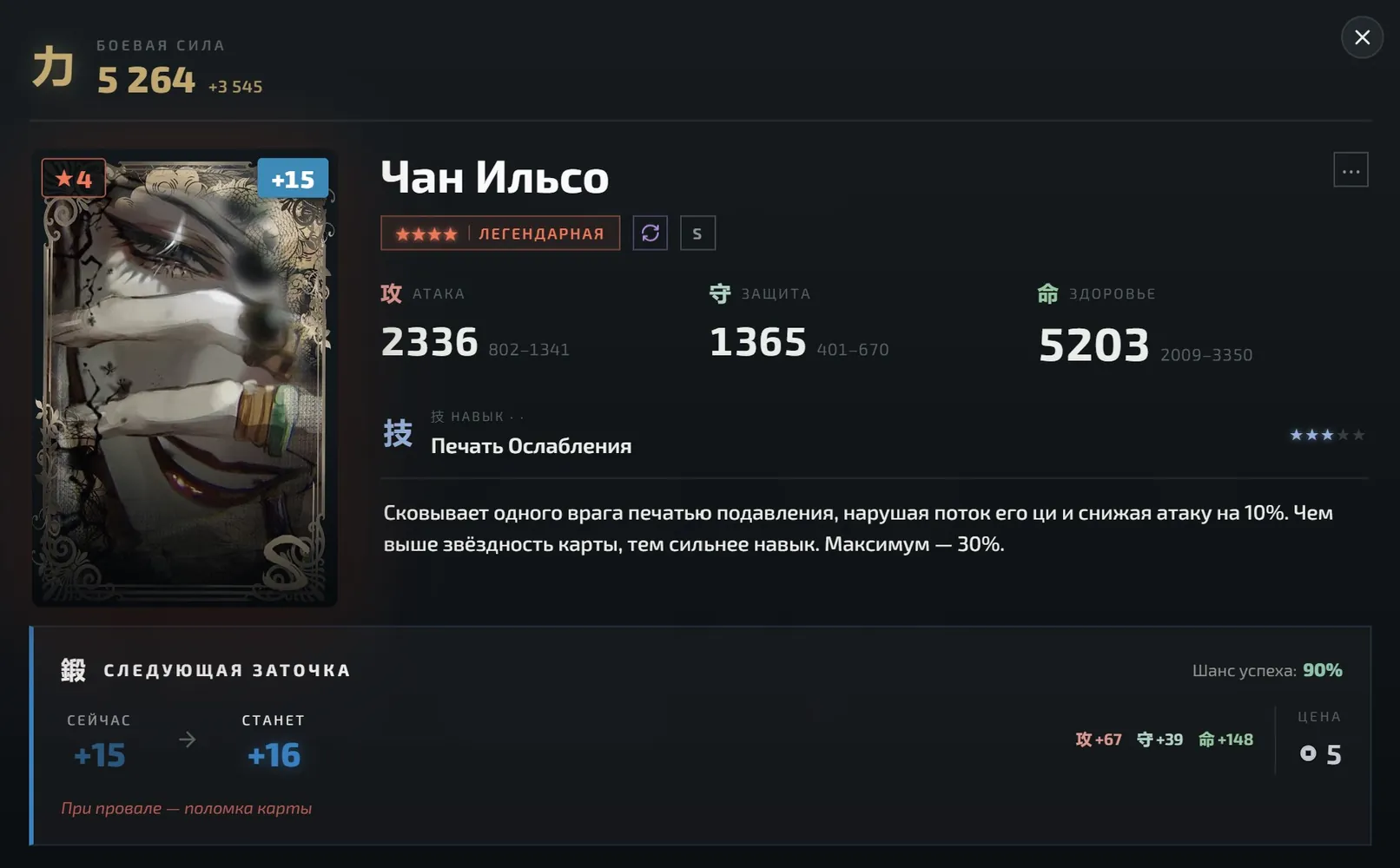1400x868 pixels.
Task: Click the defense range 401–670
Action: [x=853, y=350]
